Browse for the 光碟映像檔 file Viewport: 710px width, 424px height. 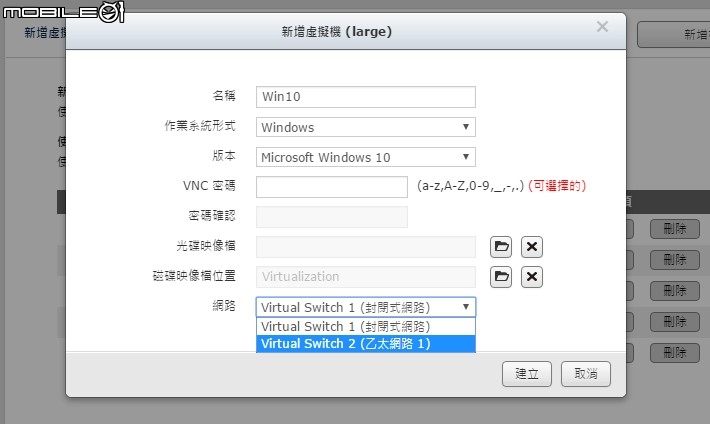501,247
